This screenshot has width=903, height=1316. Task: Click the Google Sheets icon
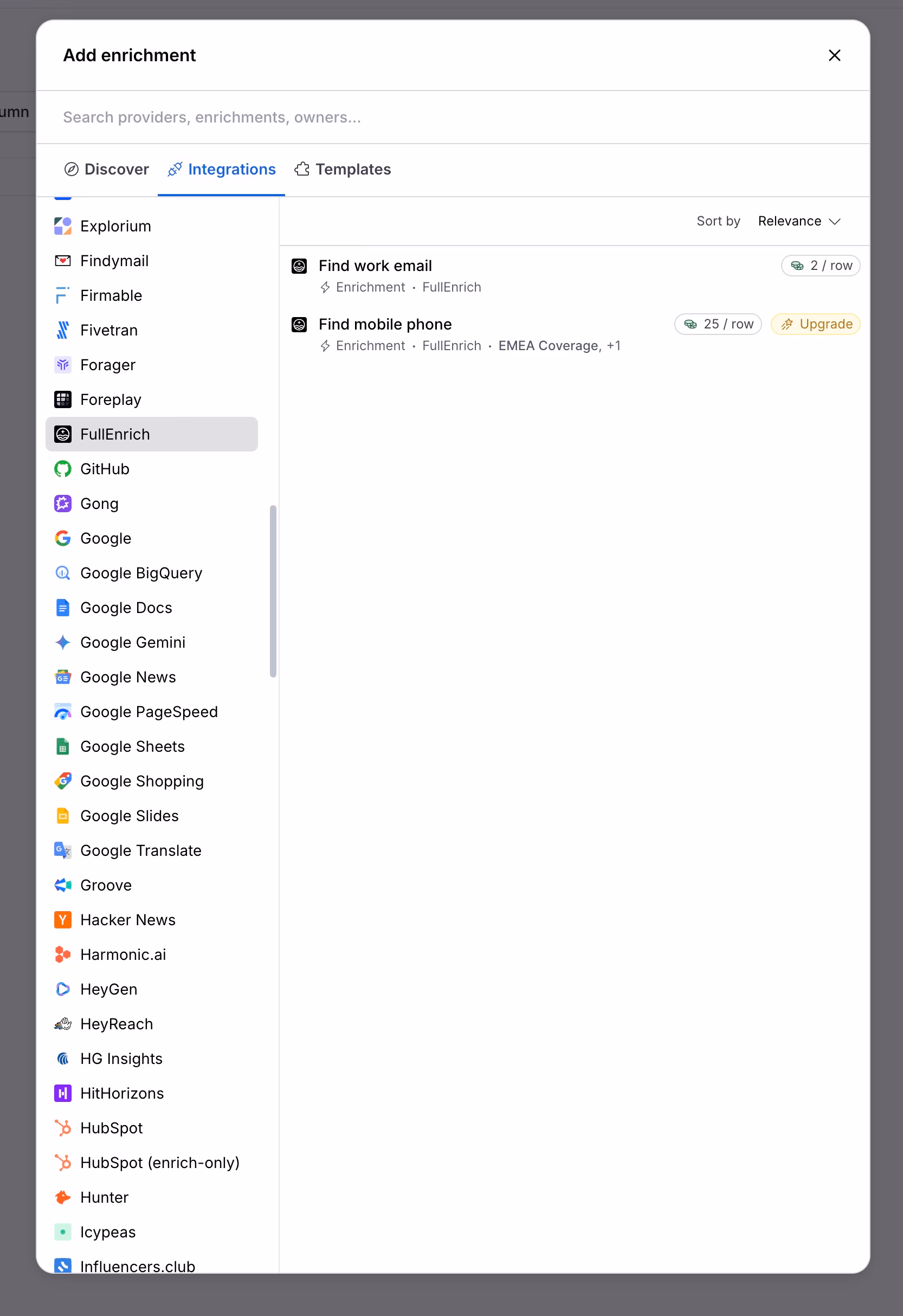pyautogui.click(x=63, y=746)
